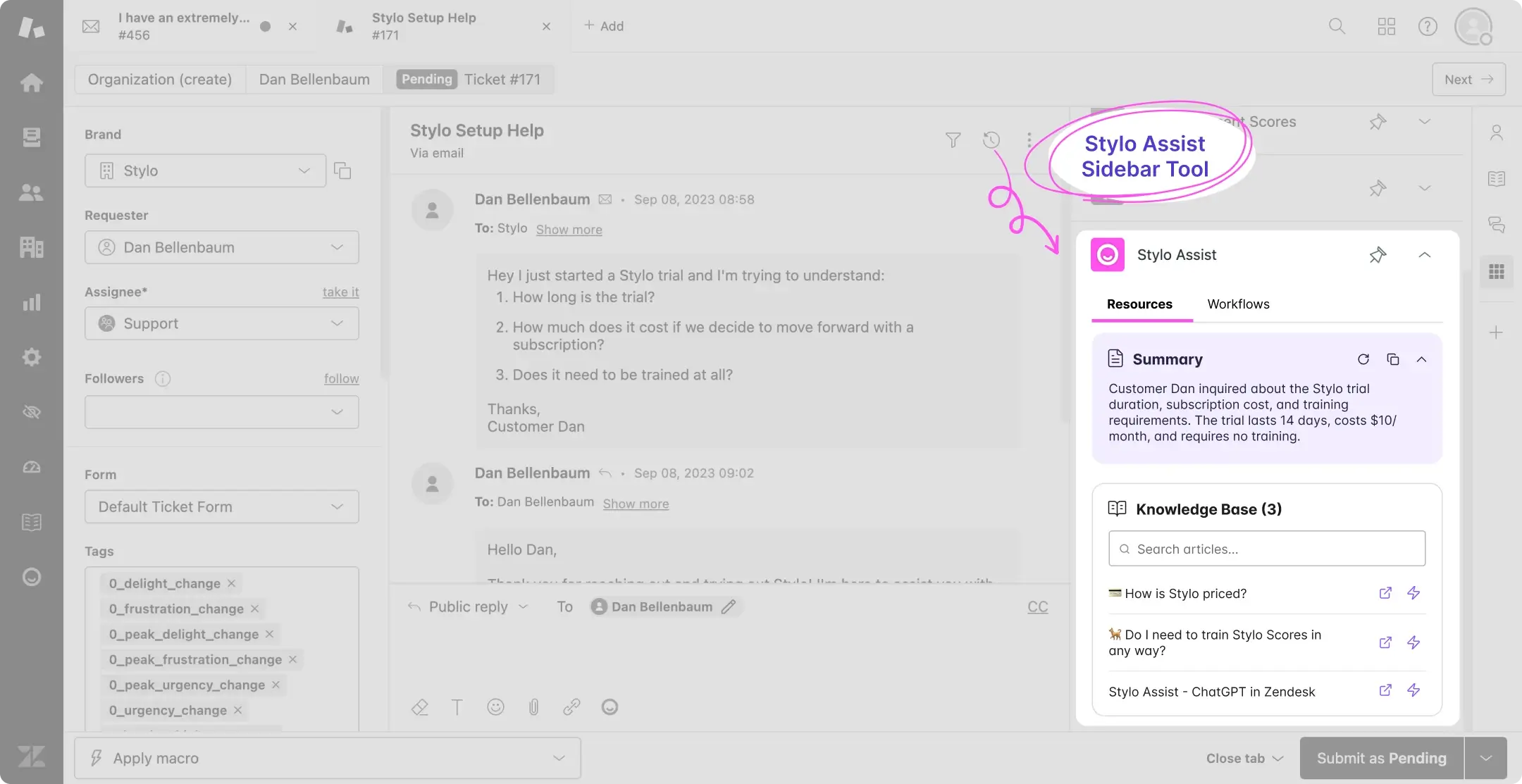Remove the 0_peak_urgency_change tag
This screenshot has width=1522, height=784.
point(276,685)
